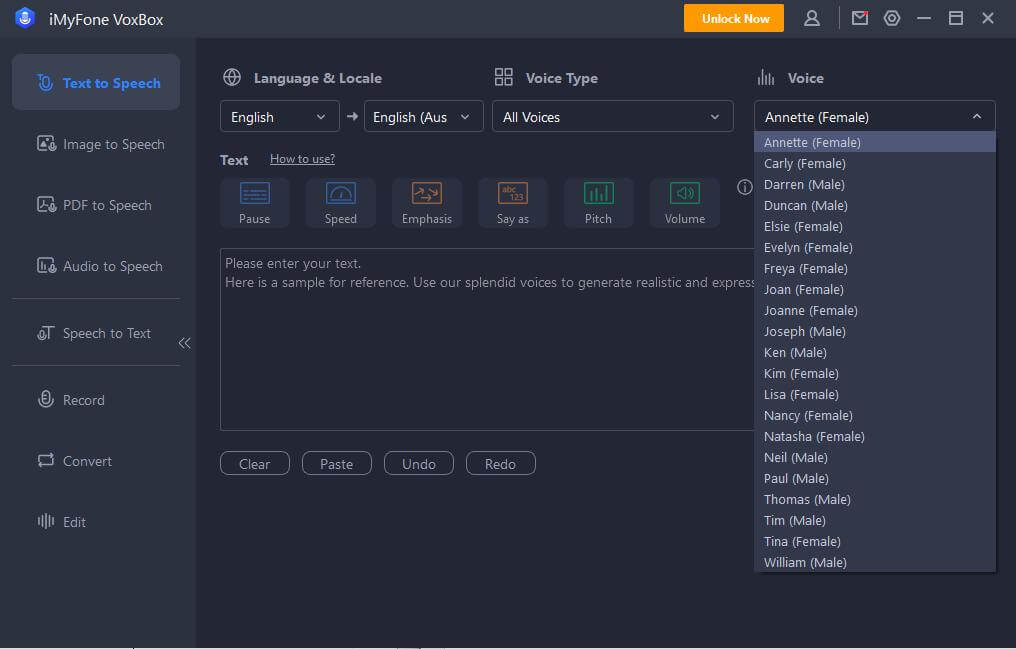The image size is (1016, 649).
Task: Click the Paste button
Action: click(337, 464)
